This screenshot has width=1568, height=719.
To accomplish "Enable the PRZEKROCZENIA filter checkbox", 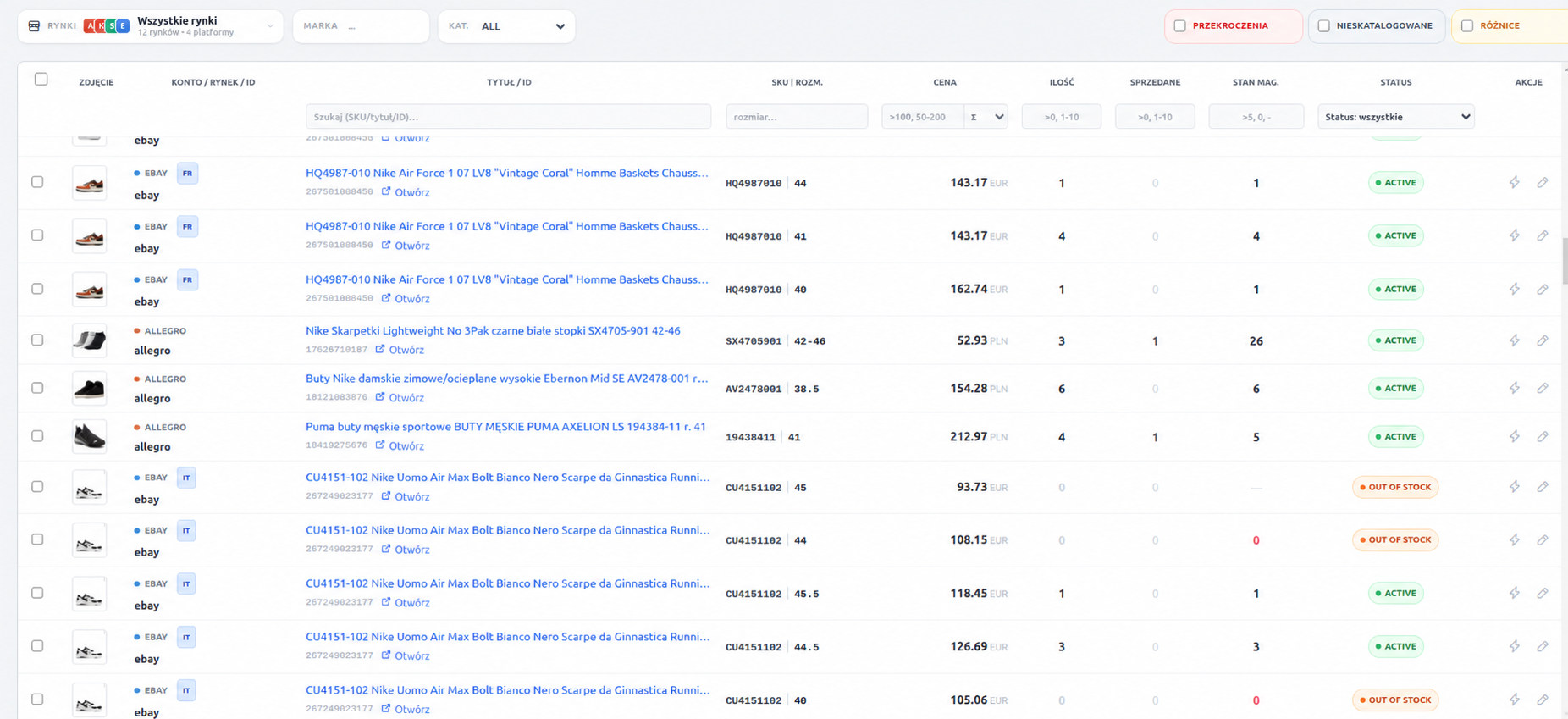I will 1179,25.
